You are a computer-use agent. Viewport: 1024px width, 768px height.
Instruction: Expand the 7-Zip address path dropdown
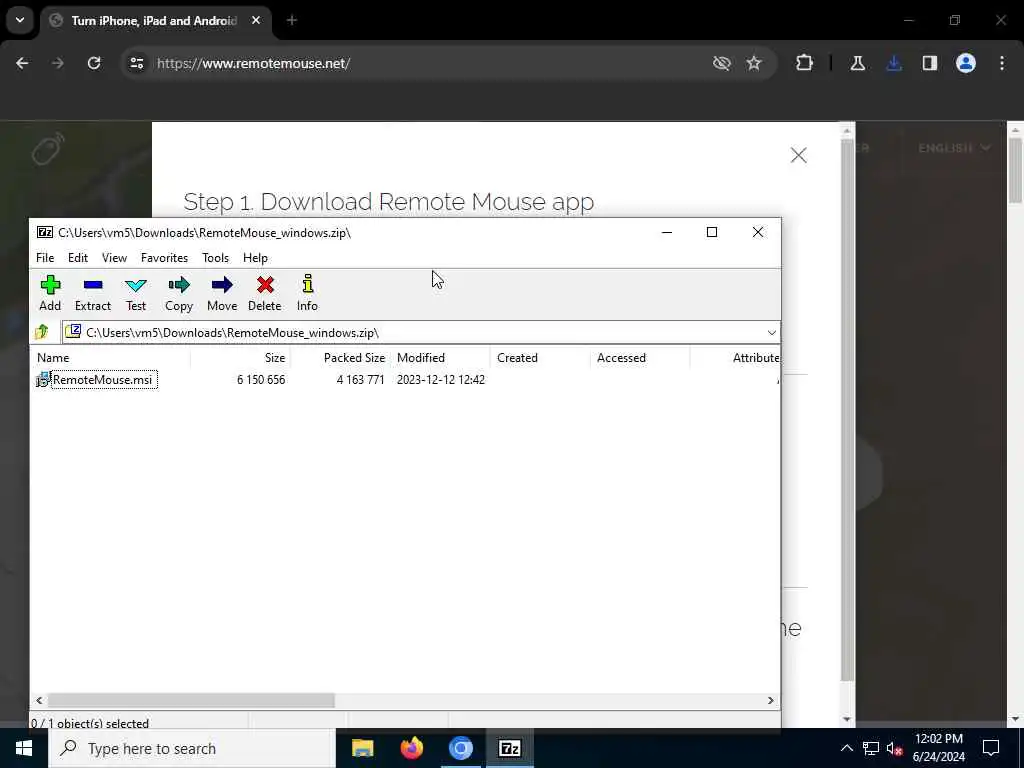tap(771, 332)
